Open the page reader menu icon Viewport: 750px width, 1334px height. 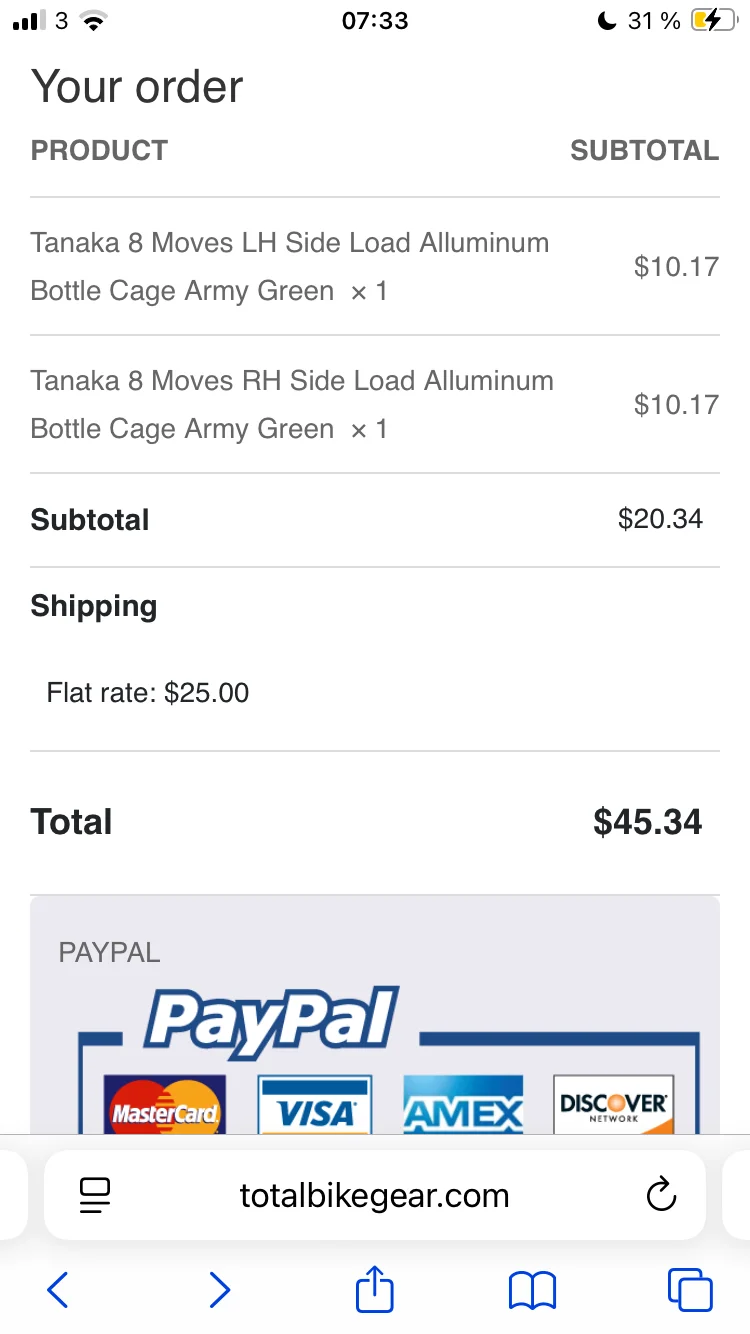(95, 1195)
